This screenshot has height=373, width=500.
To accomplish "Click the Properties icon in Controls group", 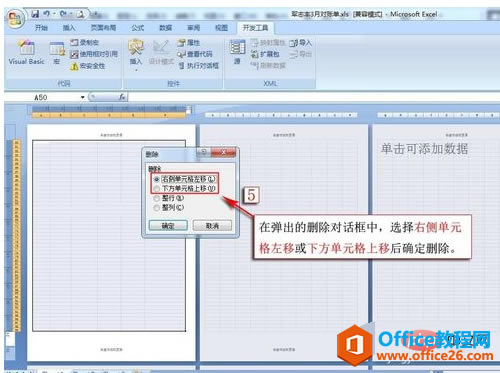I will coord(181,43).
